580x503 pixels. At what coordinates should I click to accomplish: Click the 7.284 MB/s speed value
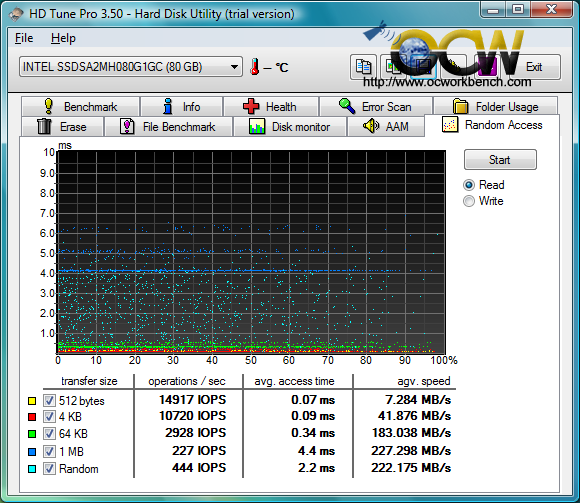tap(418, 400)
